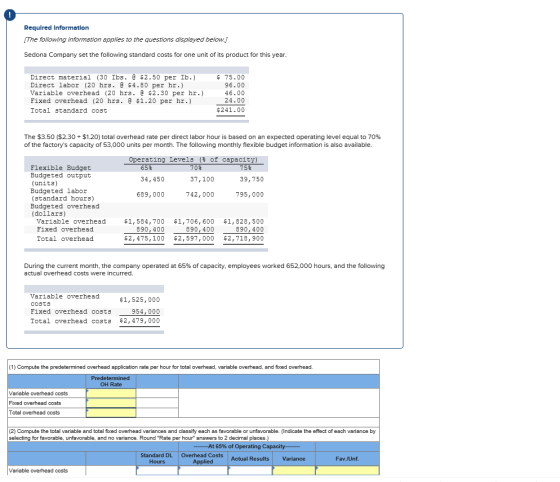This screenshot has height=482, width=560.
Task: Click the actual variable overhead $1,525,000 value
Action: click(140, 300)
